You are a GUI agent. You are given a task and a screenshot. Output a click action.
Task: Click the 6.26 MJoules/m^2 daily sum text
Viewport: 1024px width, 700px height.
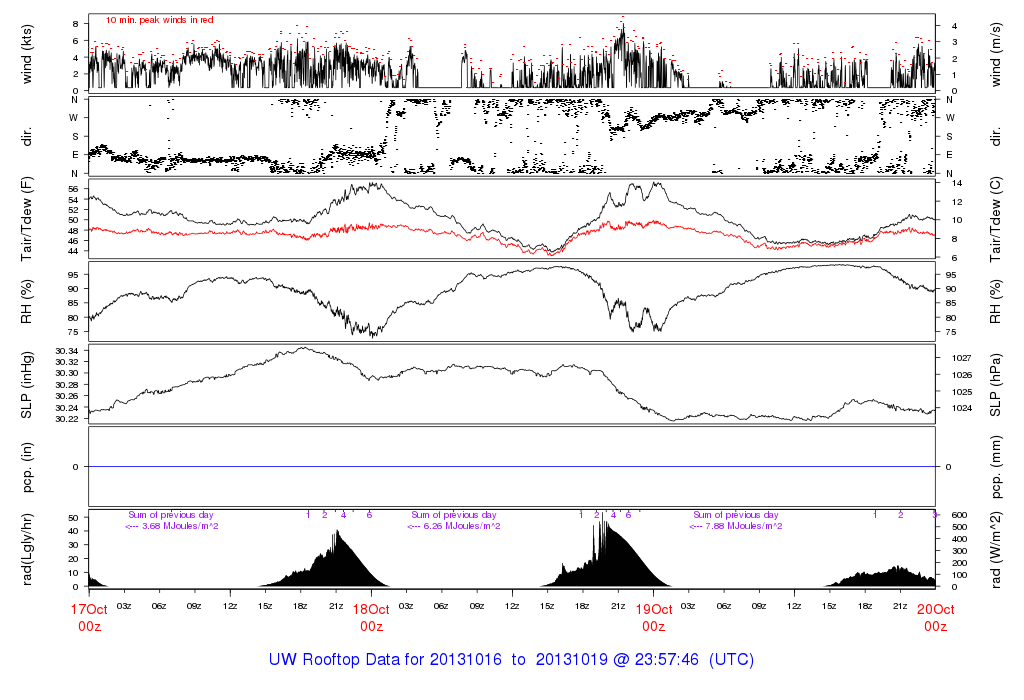click(454, 526)
